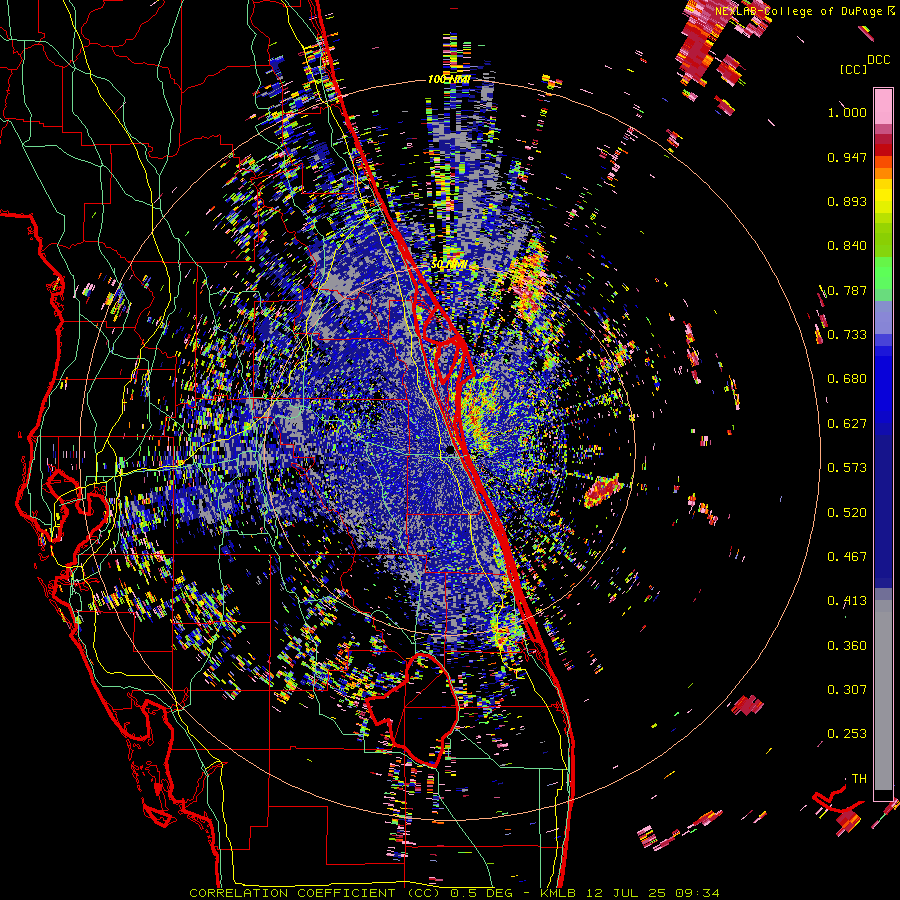This screenshot has width=900, height=900.
Task: Click the black radar site dot at map center
Action: 450,450
